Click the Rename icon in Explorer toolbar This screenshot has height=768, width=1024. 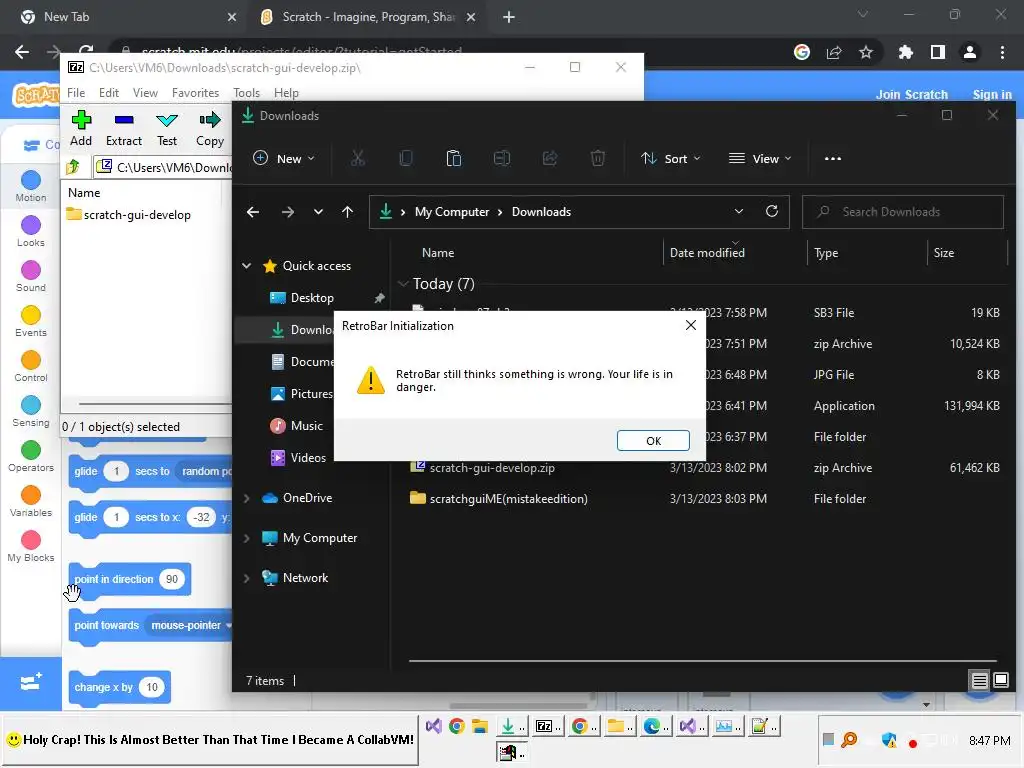(x=502, y=159)
